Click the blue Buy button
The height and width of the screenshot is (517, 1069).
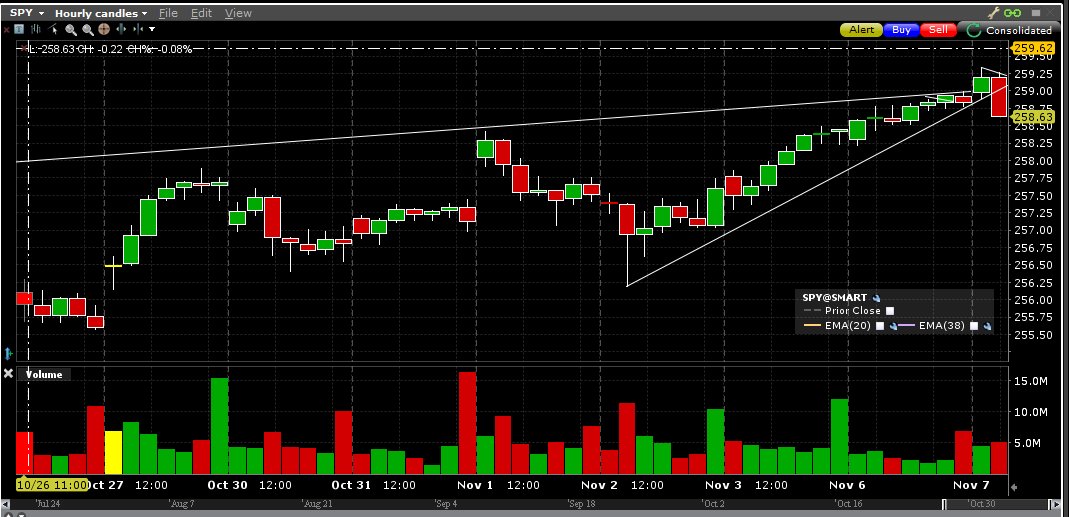[901, 30]
